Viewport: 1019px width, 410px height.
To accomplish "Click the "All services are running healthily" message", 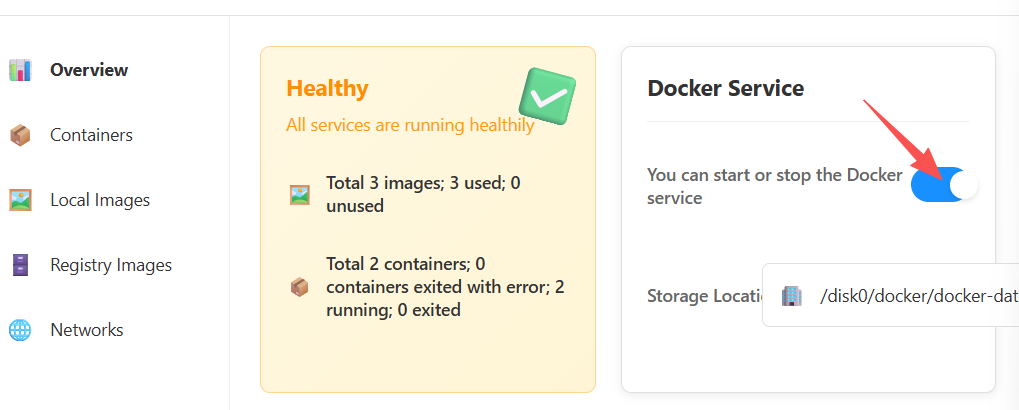I will (410, 126).
